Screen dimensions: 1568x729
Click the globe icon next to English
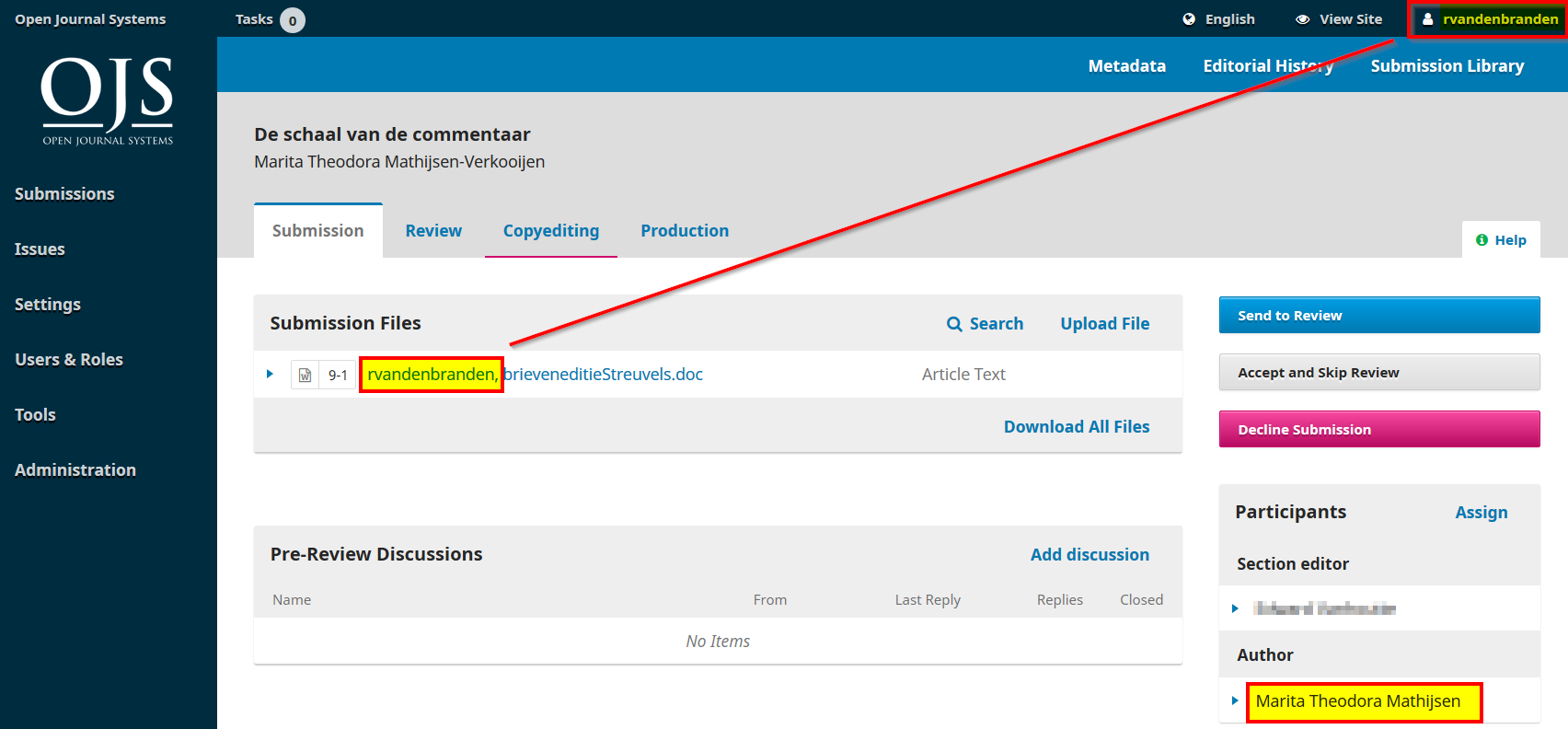pyautogui.click(x=1189, y=19)
